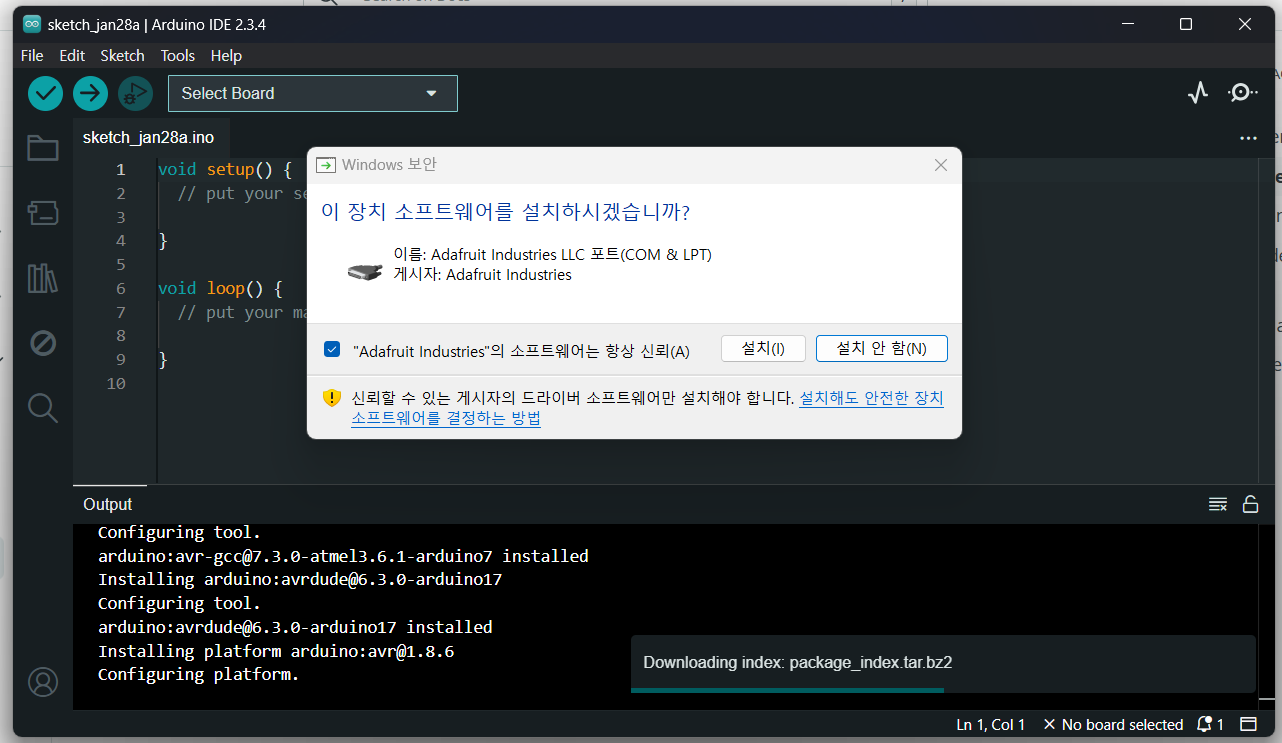Click the 'void loop() {' code line
The image size is (1282, 743).
point(221,288)
